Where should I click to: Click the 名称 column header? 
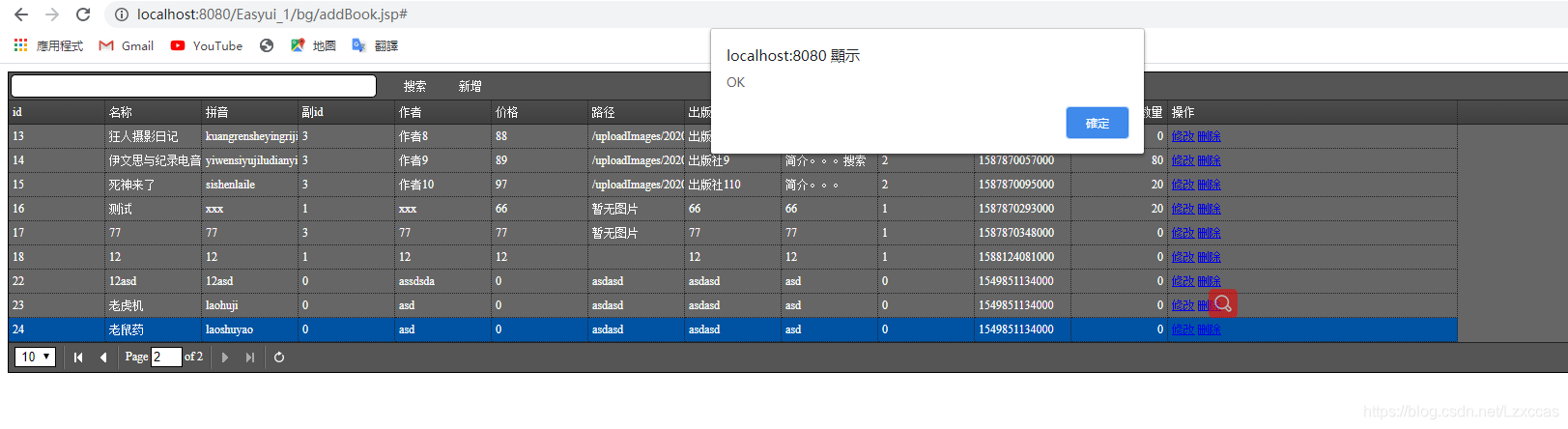(x=154, y=112)
